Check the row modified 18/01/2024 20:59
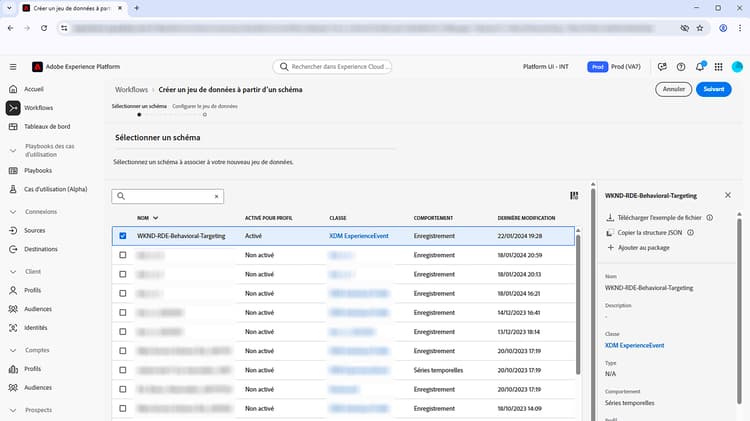The width and height of the screenshot is (750, 421). pos(123,255)
